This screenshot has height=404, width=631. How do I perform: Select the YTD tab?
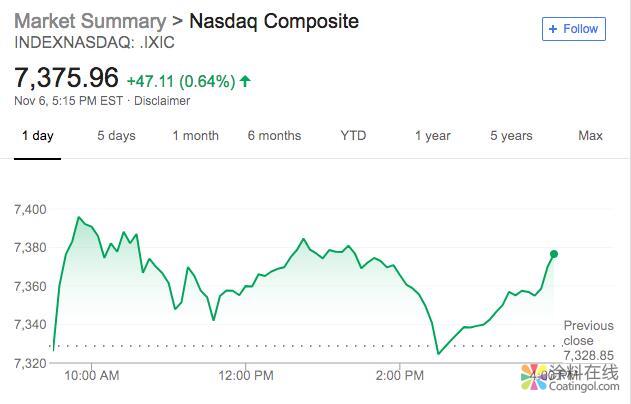point(353,136)
